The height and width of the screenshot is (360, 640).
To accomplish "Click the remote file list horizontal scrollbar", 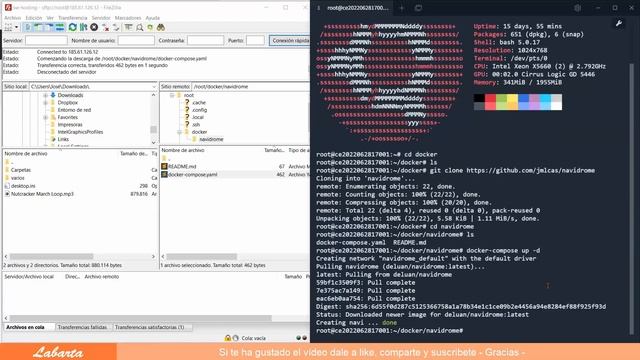I will pyautogui.click(x=201, y=256).
